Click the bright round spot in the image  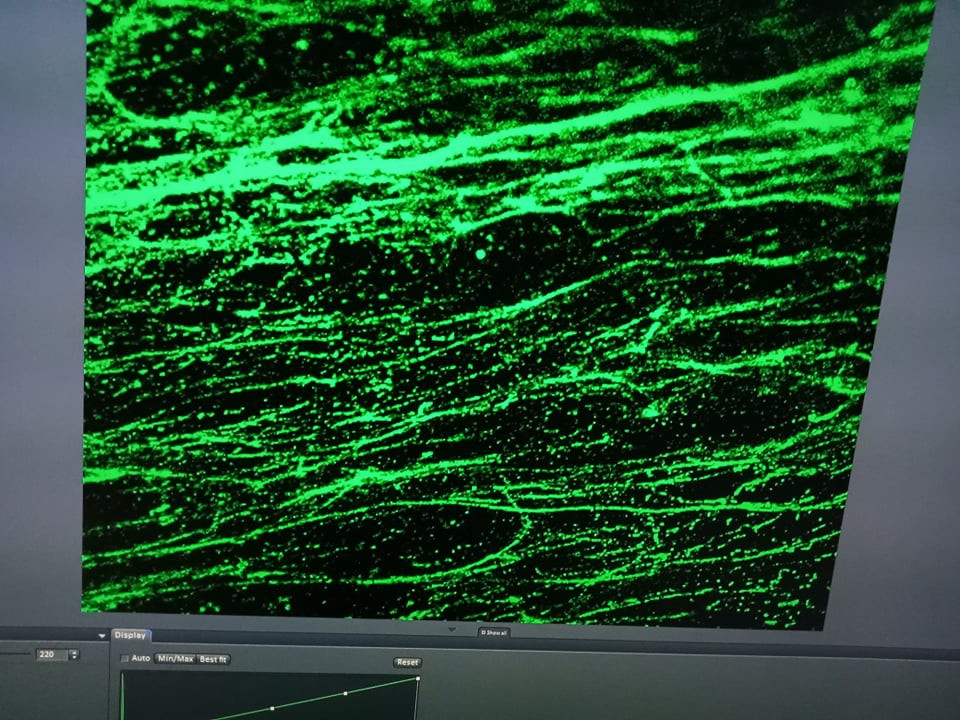point(481,255)
